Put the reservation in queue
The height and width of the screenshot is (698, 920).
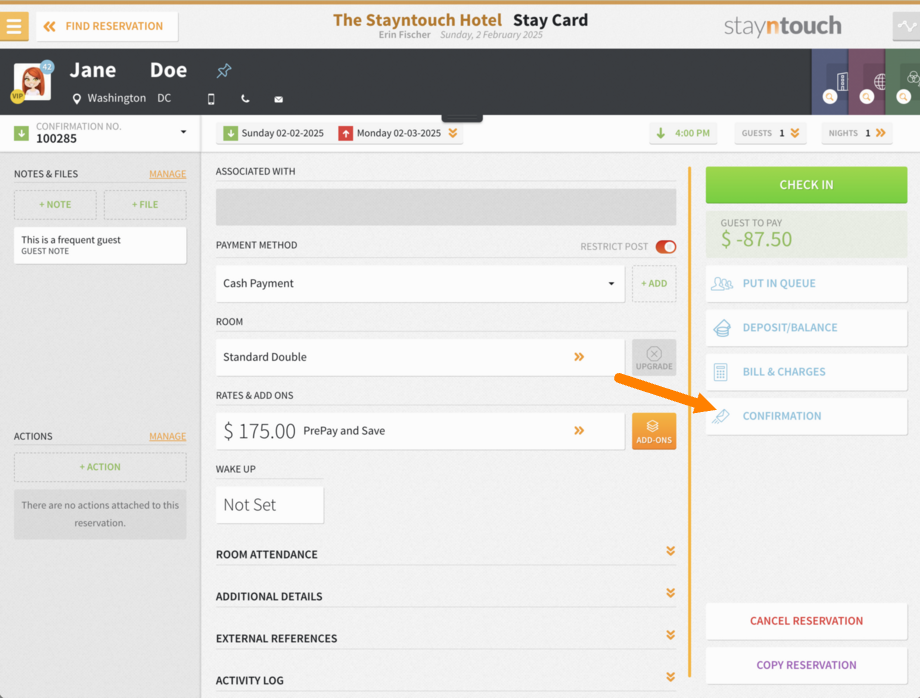(x=806, y=284)
